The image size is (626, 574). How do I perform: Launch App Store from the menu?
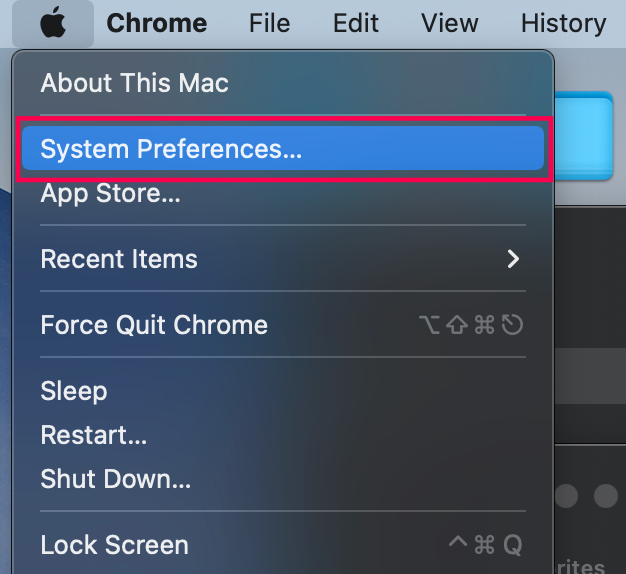[x=110, y=193]
